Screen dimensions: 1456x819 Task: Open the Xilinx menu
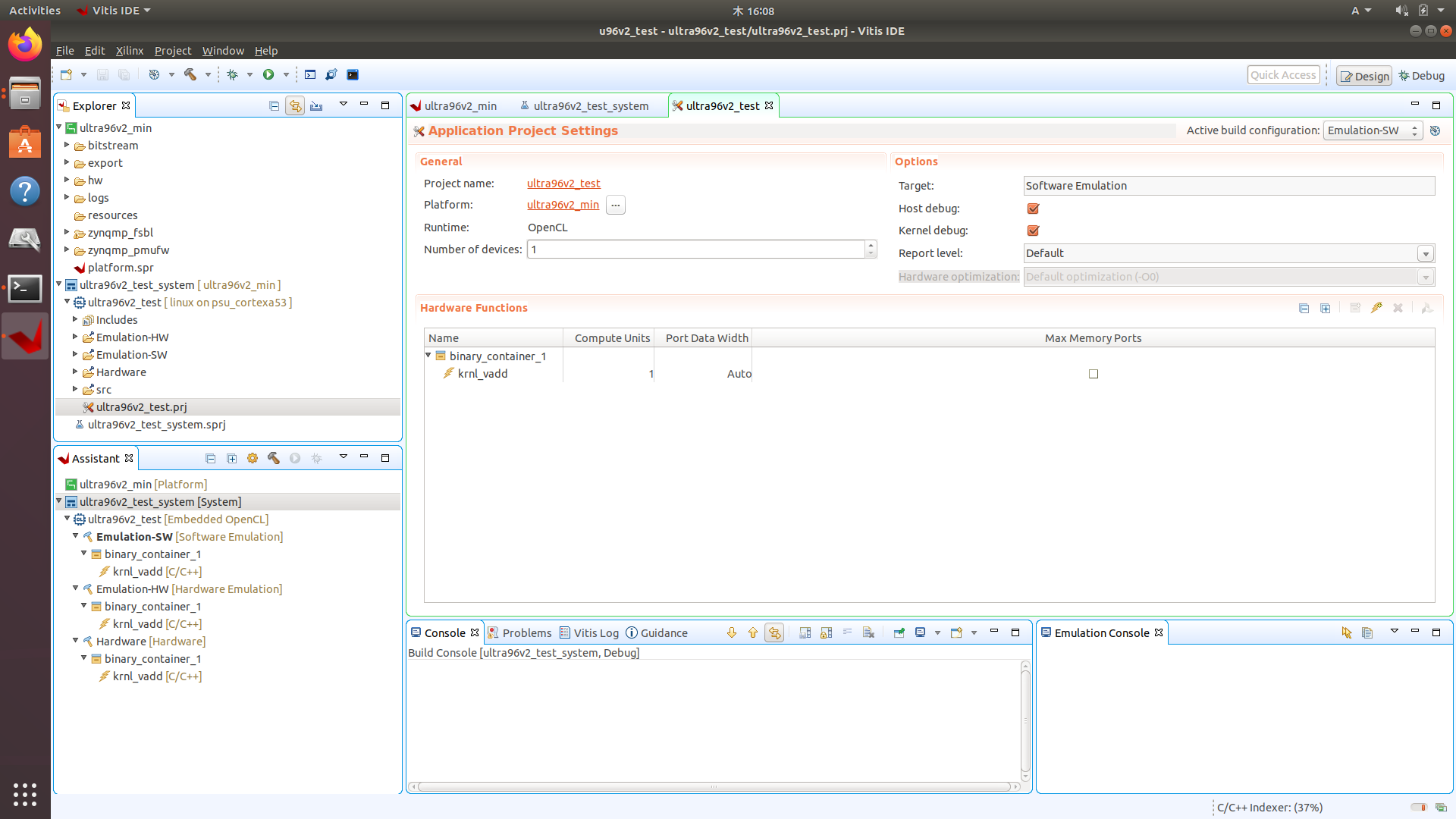pos(129,51)
